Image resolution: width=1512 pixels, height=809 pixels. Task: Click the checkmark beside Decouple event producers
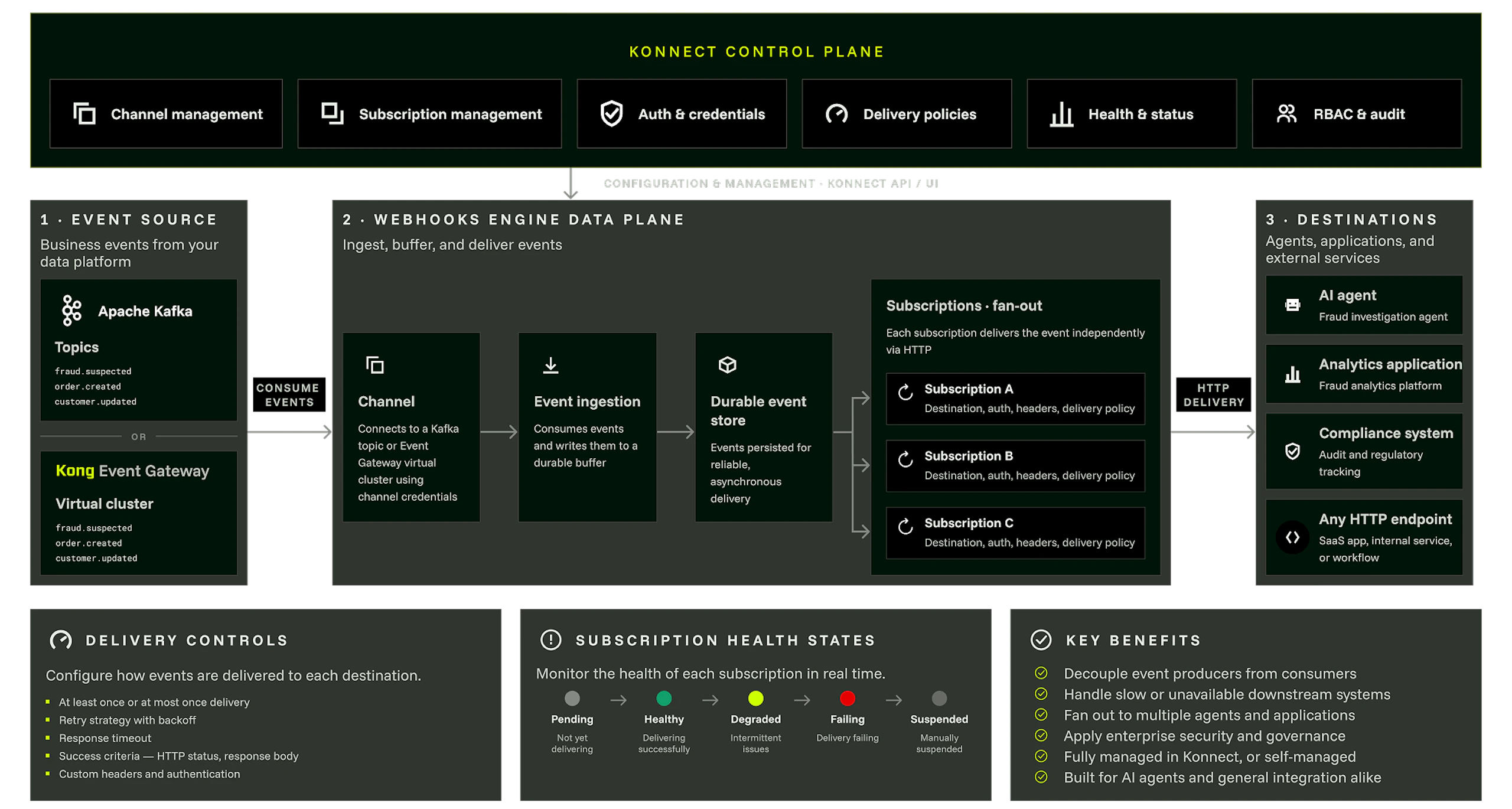(x=1041, y=673)
